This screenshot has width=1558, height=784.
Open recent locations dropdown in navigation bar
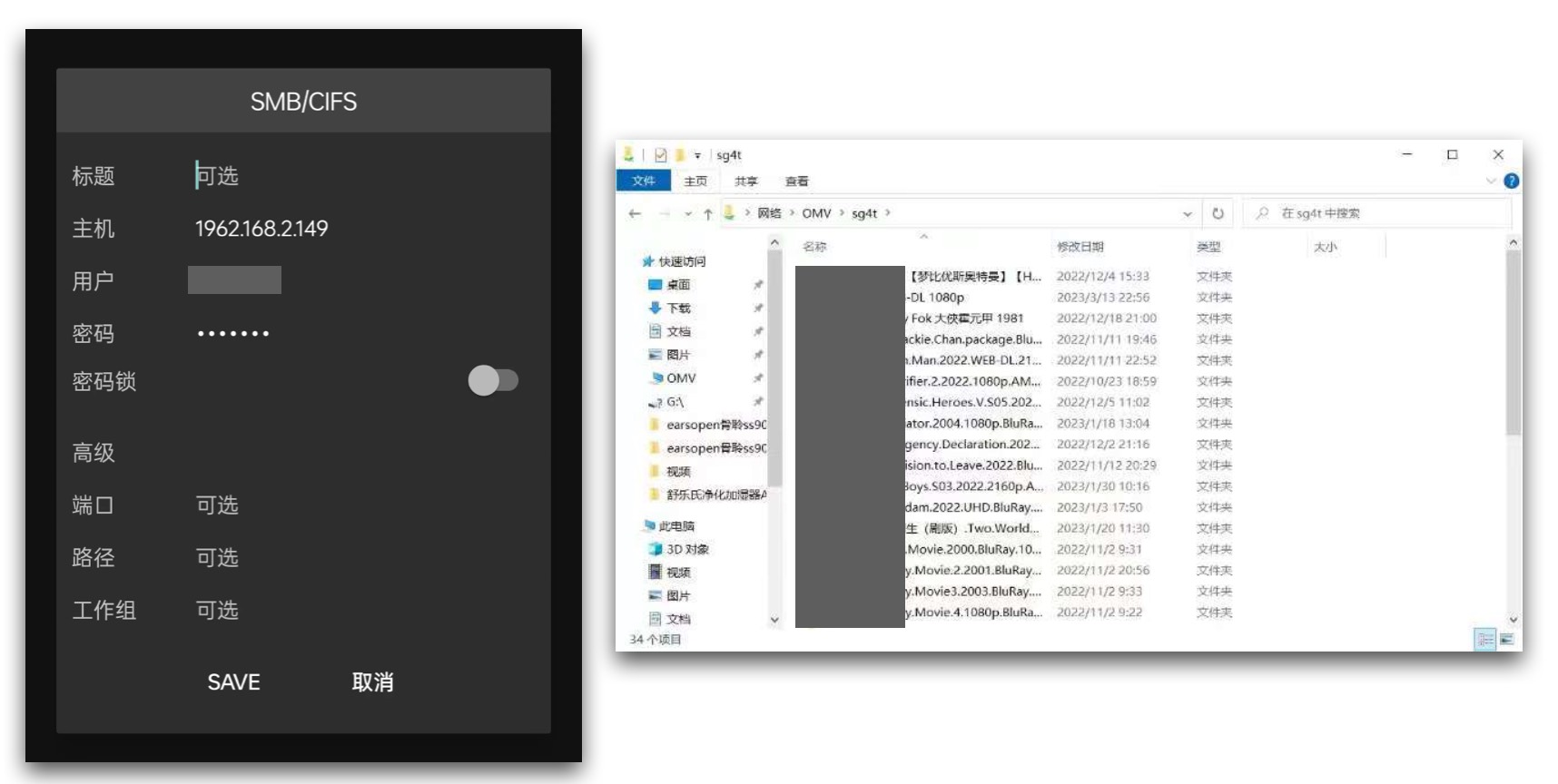[x=688, y=214]
